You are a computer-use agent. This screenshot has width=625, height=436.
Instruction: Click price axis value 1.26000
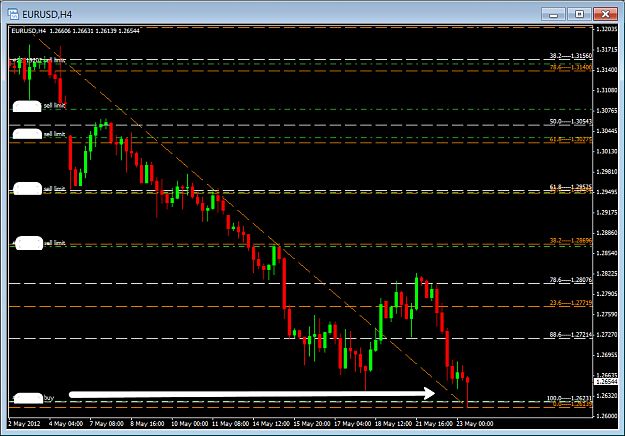tap(607, 416)
